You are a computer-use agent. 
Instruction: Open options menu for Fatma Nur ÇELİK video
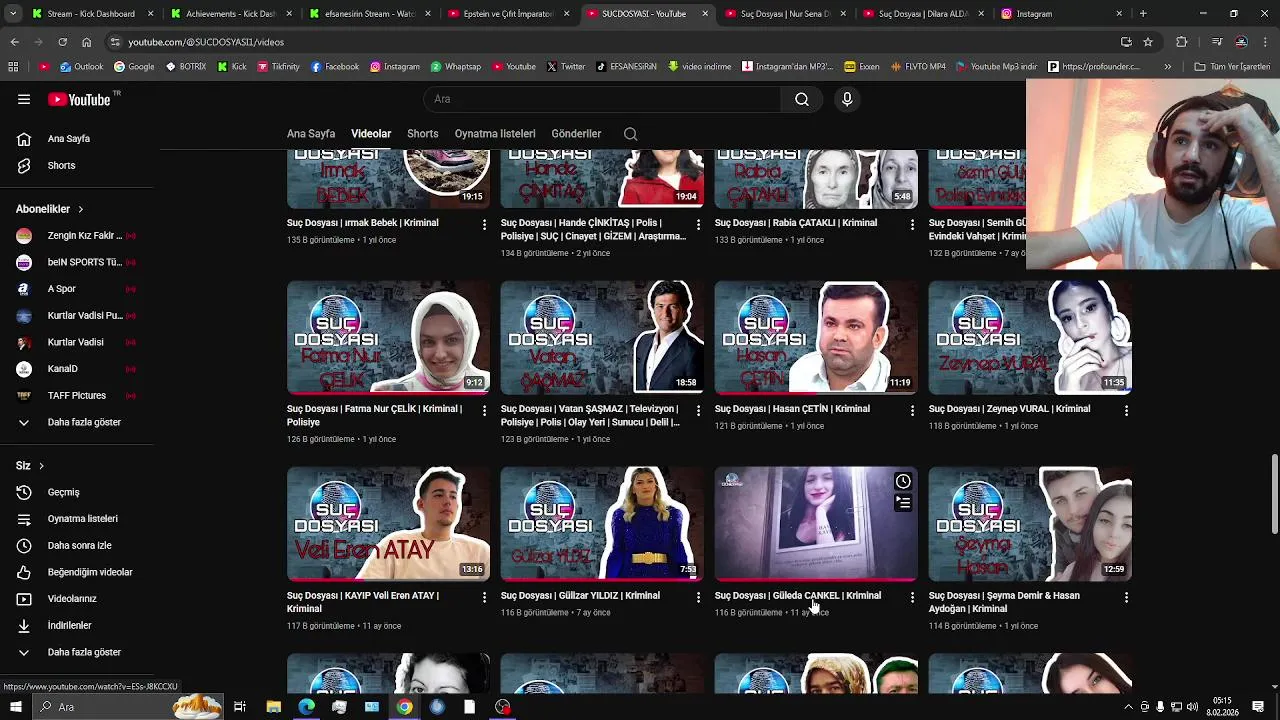pyautogui.click(x=484, y=410)
